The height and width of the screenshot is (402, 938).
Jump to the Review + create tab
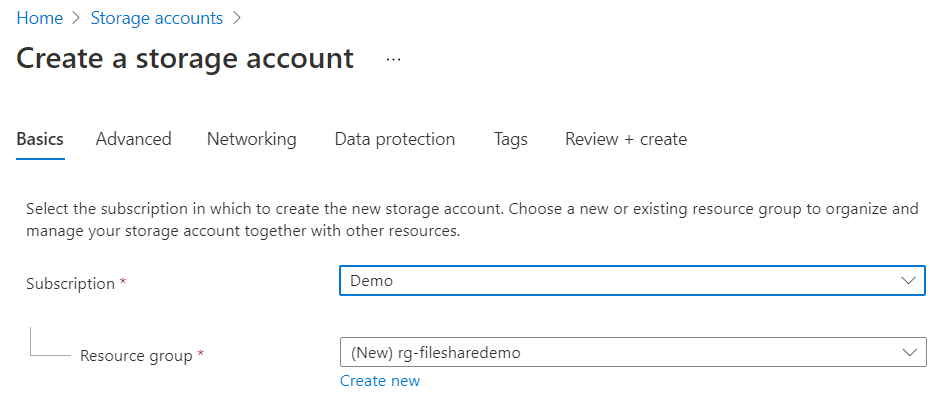click(x=625, y=139)
